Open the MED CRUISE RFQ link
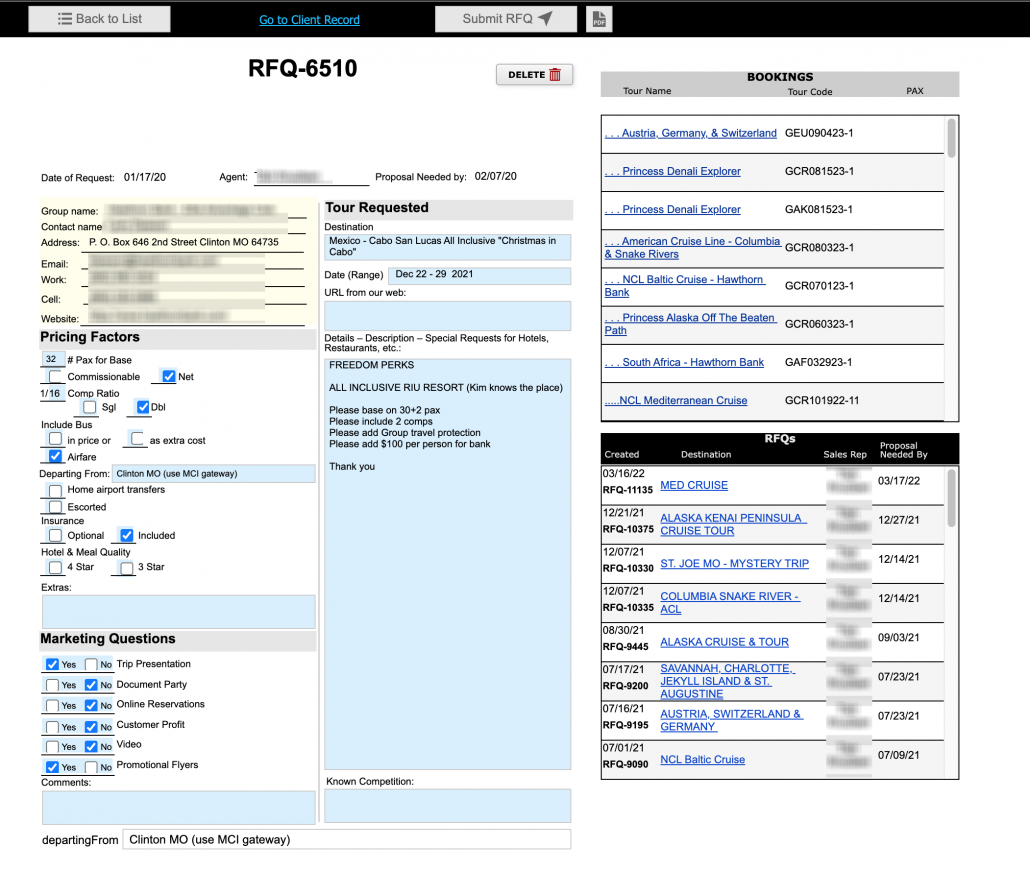 click(x=694, y=485)
